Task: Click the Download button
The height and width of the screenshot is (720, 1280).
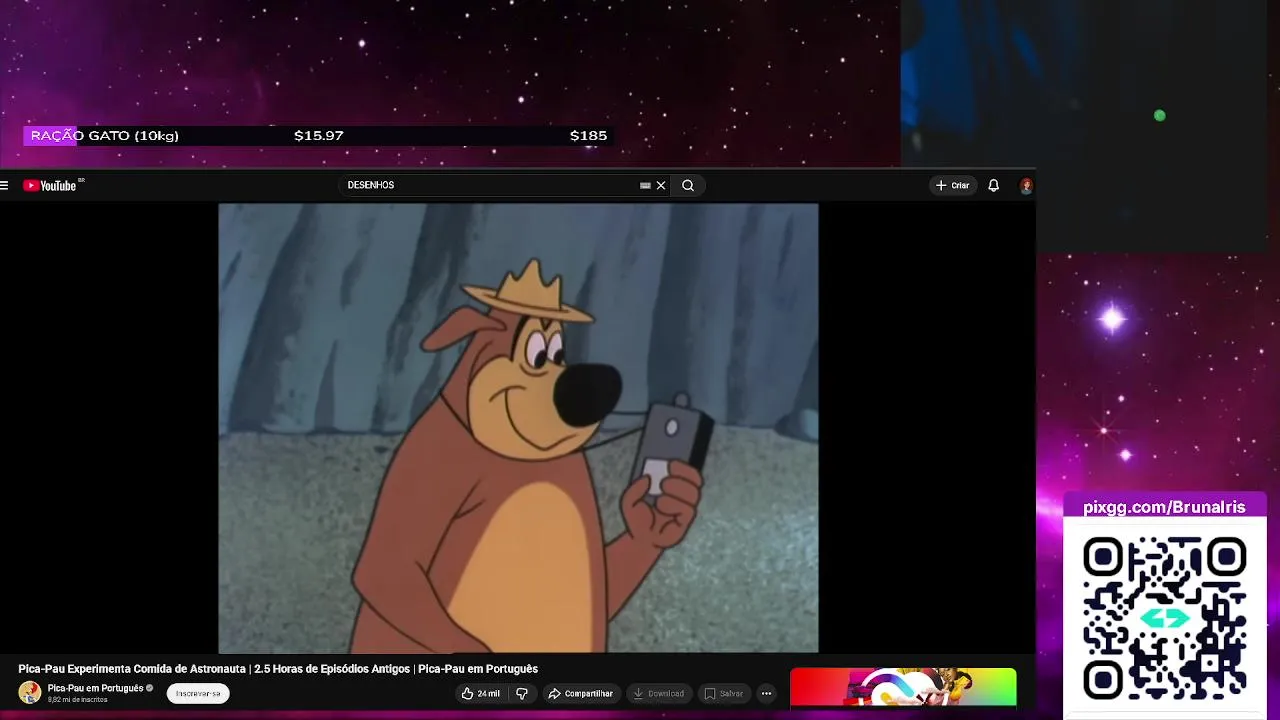Action: (x=659, y=693)
